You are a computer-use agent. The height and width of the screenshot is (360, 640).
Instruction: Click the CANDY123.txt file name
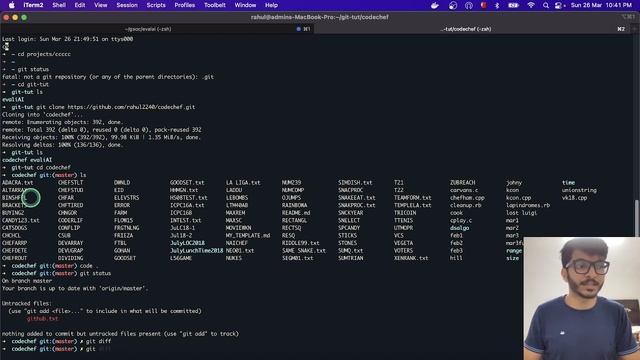[21, 220]
